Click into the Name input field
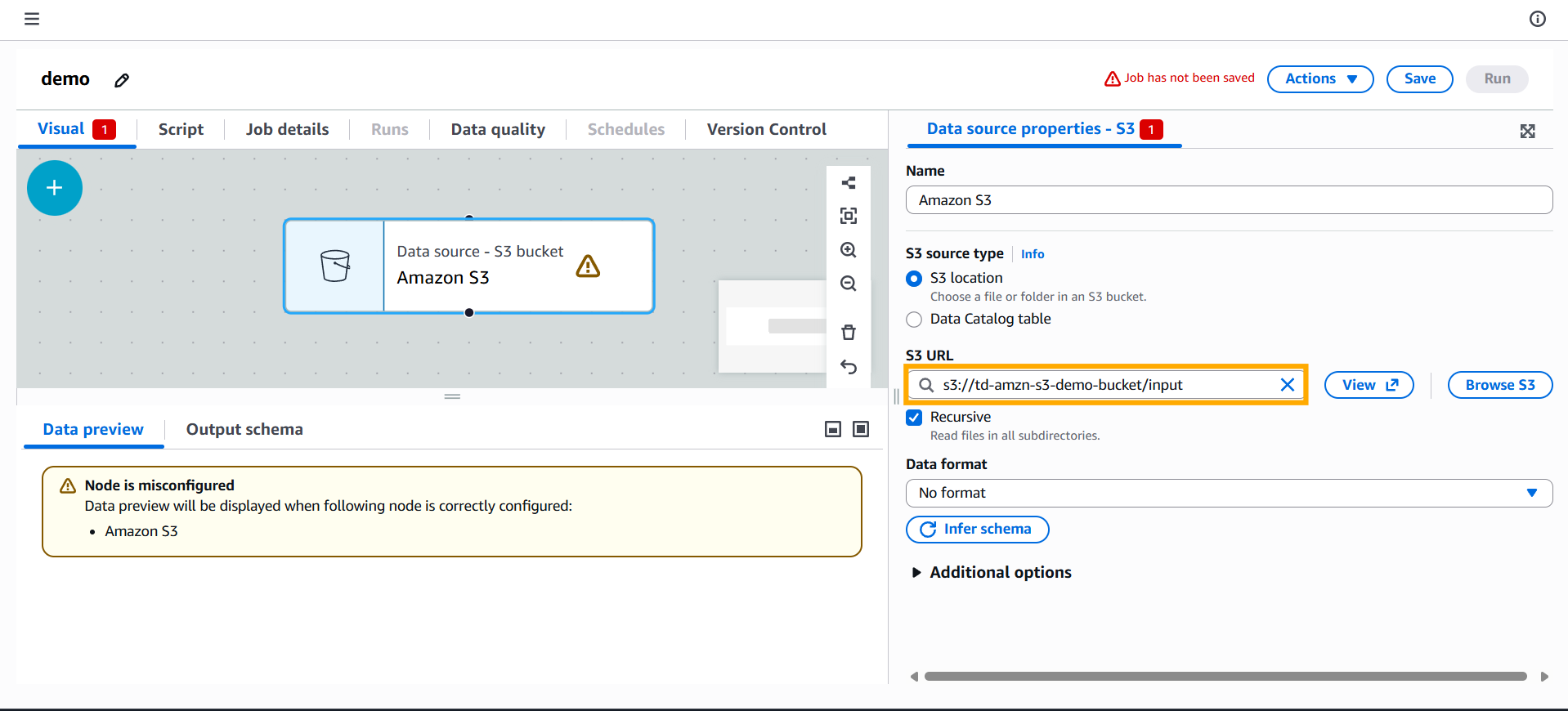Screen dimensions: 1568x711 (1229, 200)
